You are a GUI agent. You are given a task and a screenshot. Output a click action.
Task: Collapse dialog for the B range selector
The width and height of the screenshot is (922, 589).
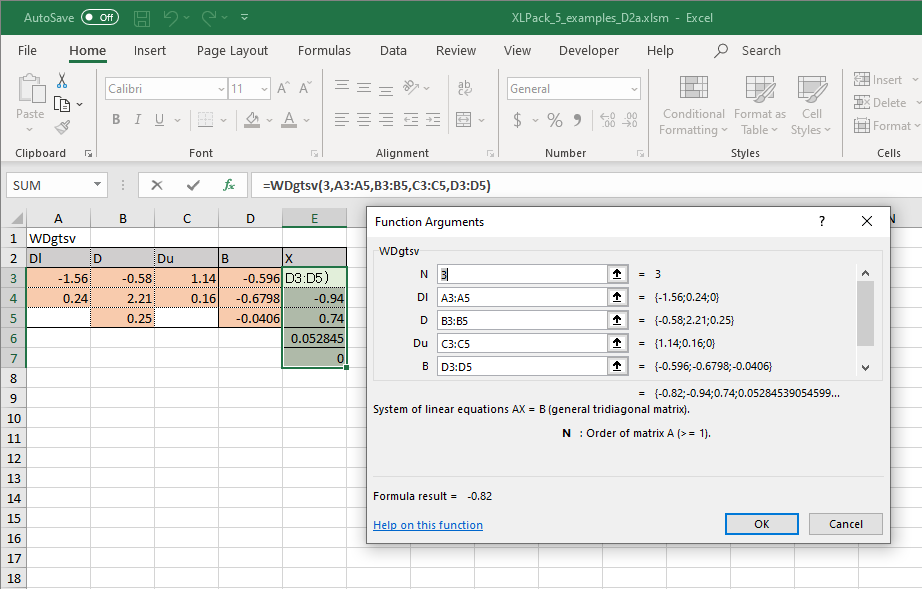(x=617, y=367)
